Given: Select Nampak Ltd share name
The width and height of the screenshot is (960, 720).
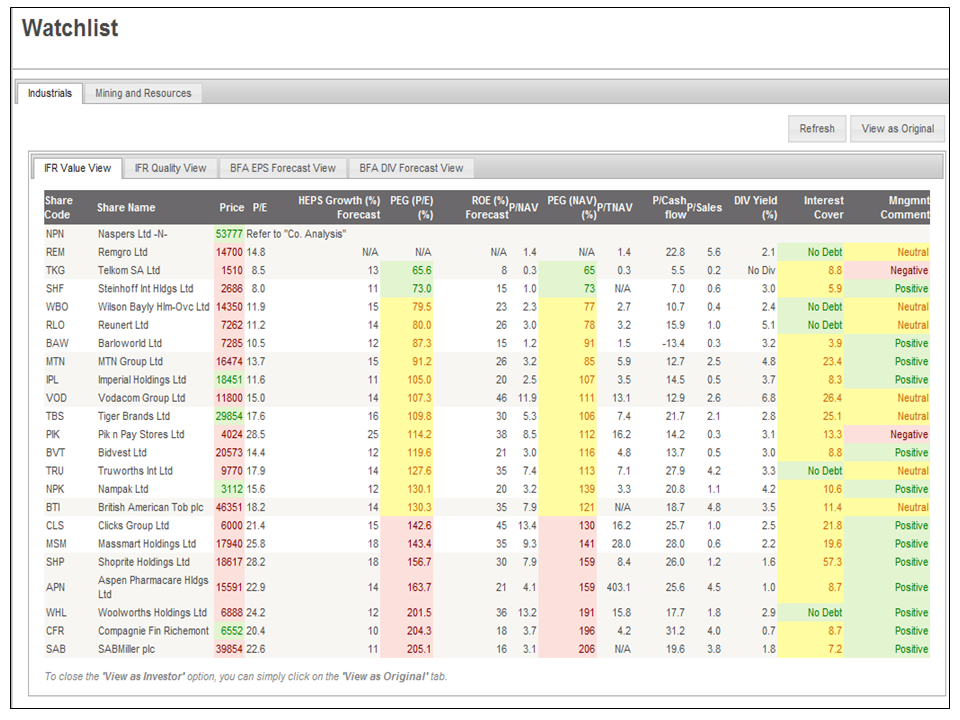Looking at the screenshot, I should (x=123, y=489).
